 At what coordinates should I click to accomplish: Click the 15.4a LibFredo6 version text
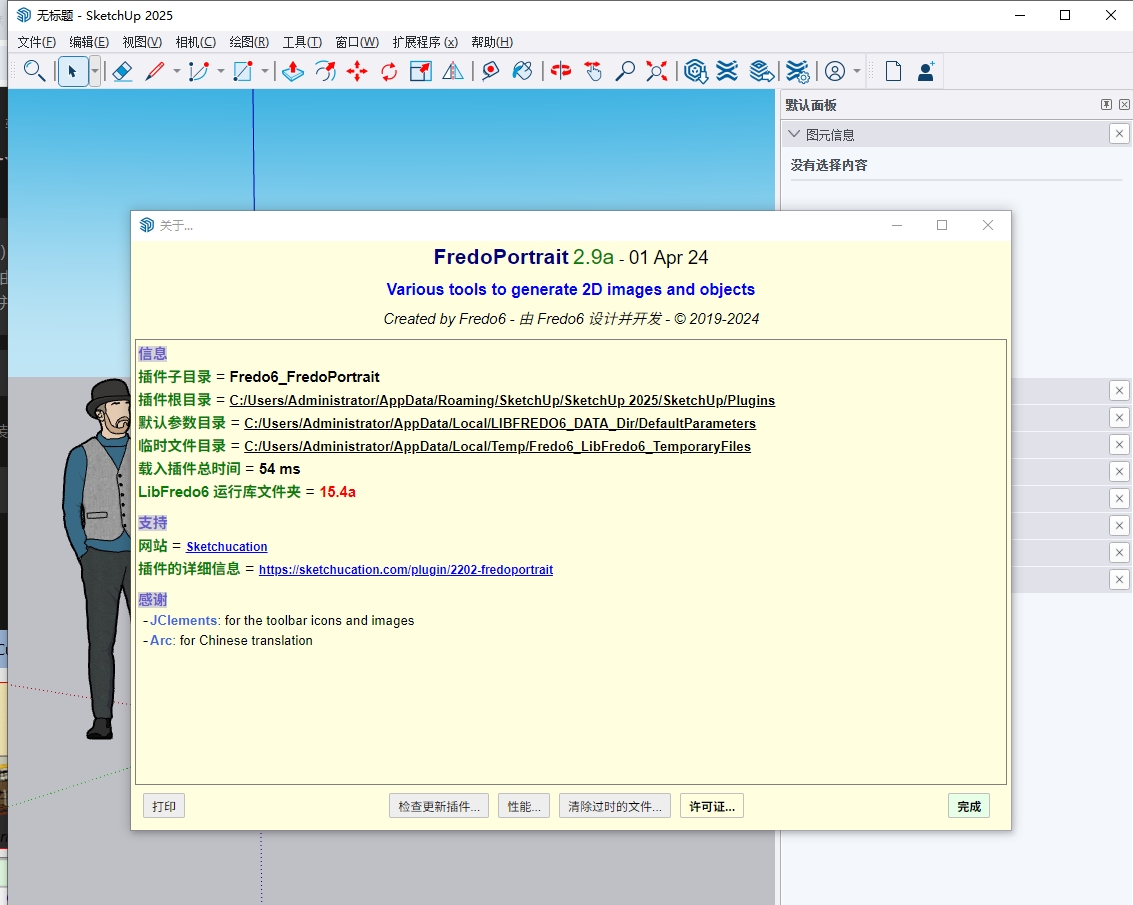coord(337,492)
